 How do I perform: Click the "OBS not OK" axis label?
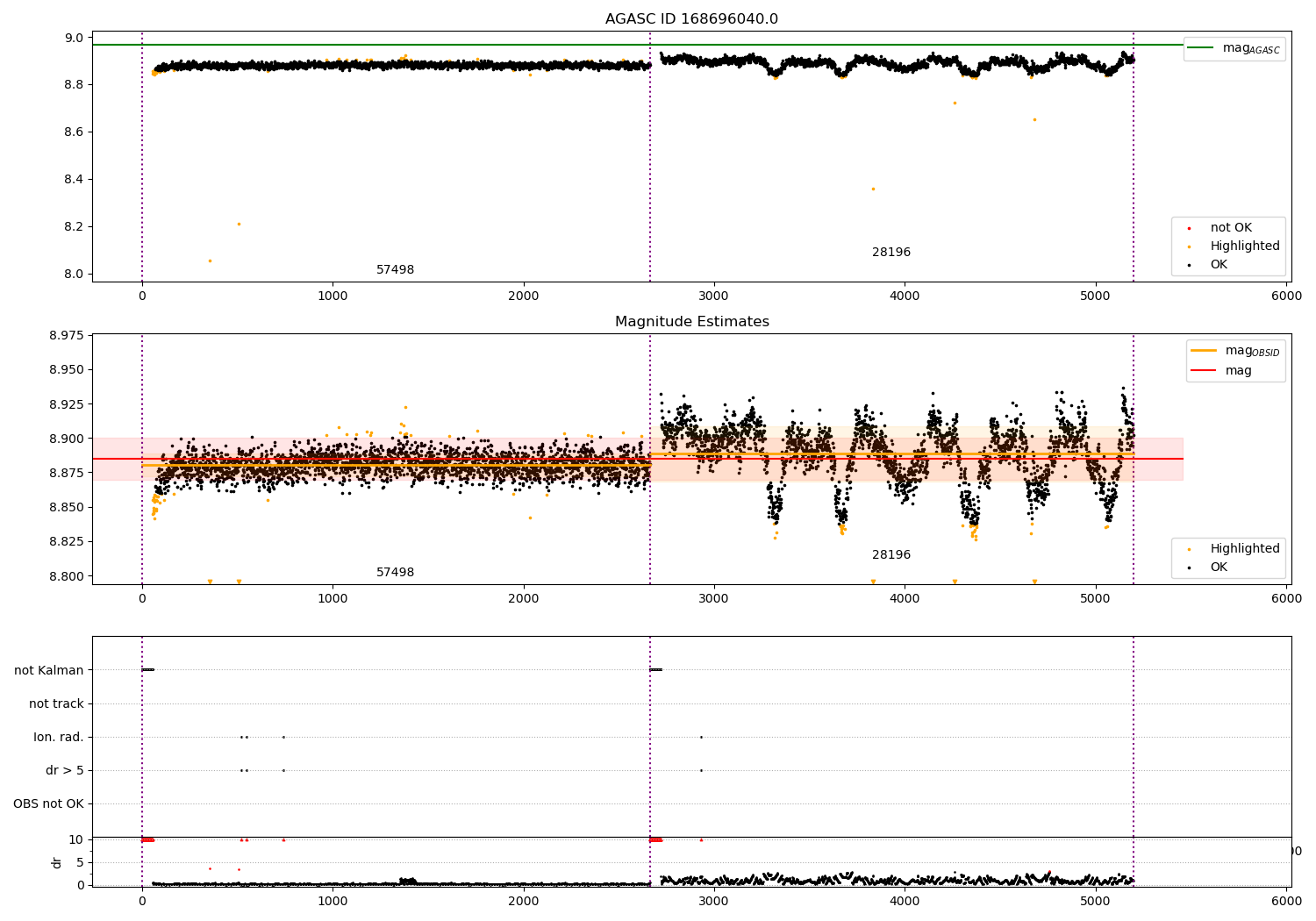[x=48, y=803]
